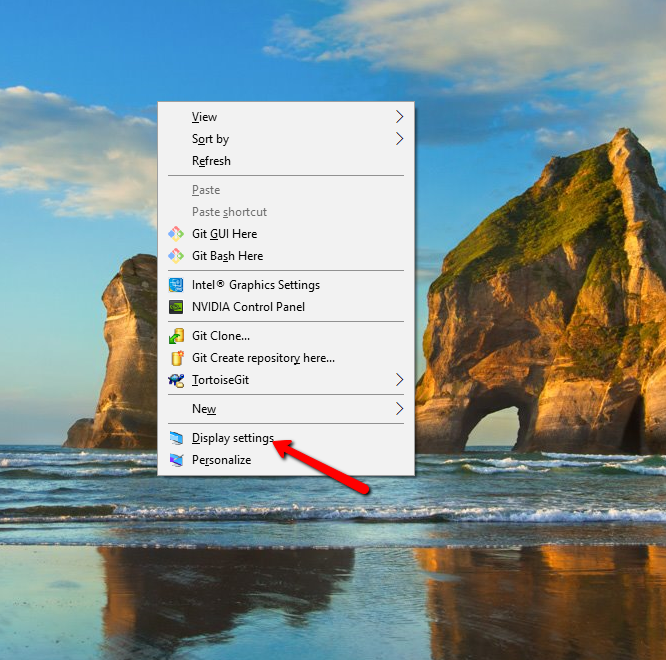Click the Display settings monitor icon

176,438
